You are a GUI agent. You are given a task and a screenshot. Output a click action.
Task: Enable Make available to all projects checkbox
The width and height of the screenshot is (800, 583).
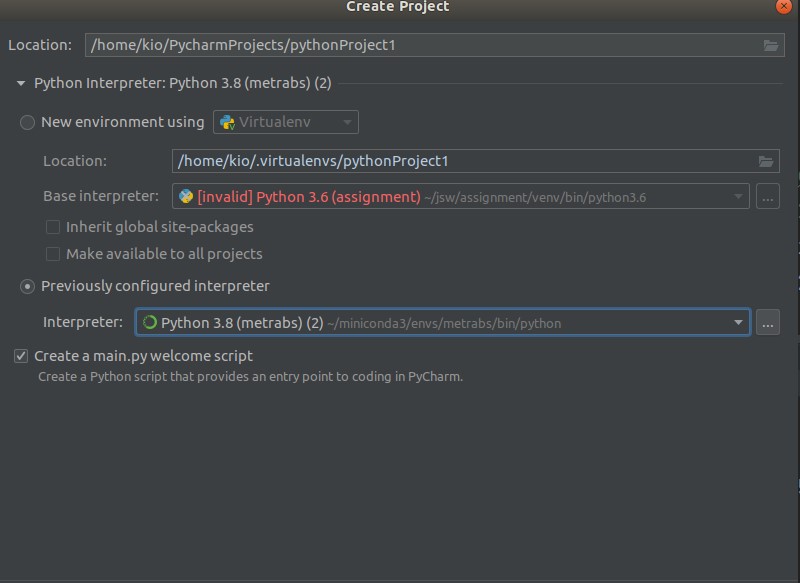53,254
